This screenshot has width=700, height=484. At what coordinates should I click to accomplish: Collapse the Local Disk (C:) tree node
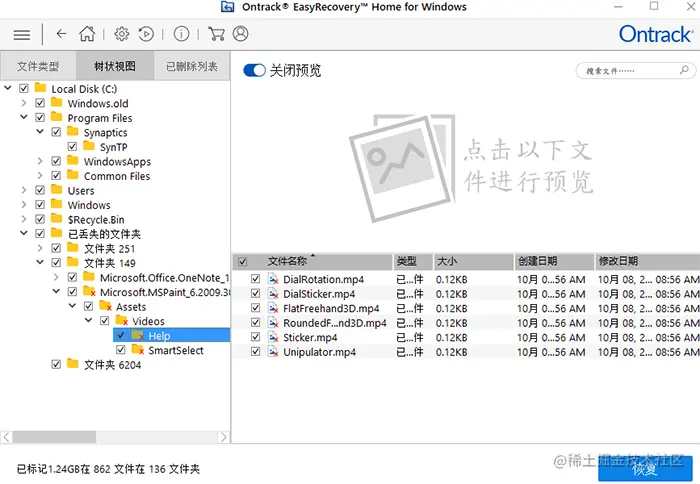[8, 88]
